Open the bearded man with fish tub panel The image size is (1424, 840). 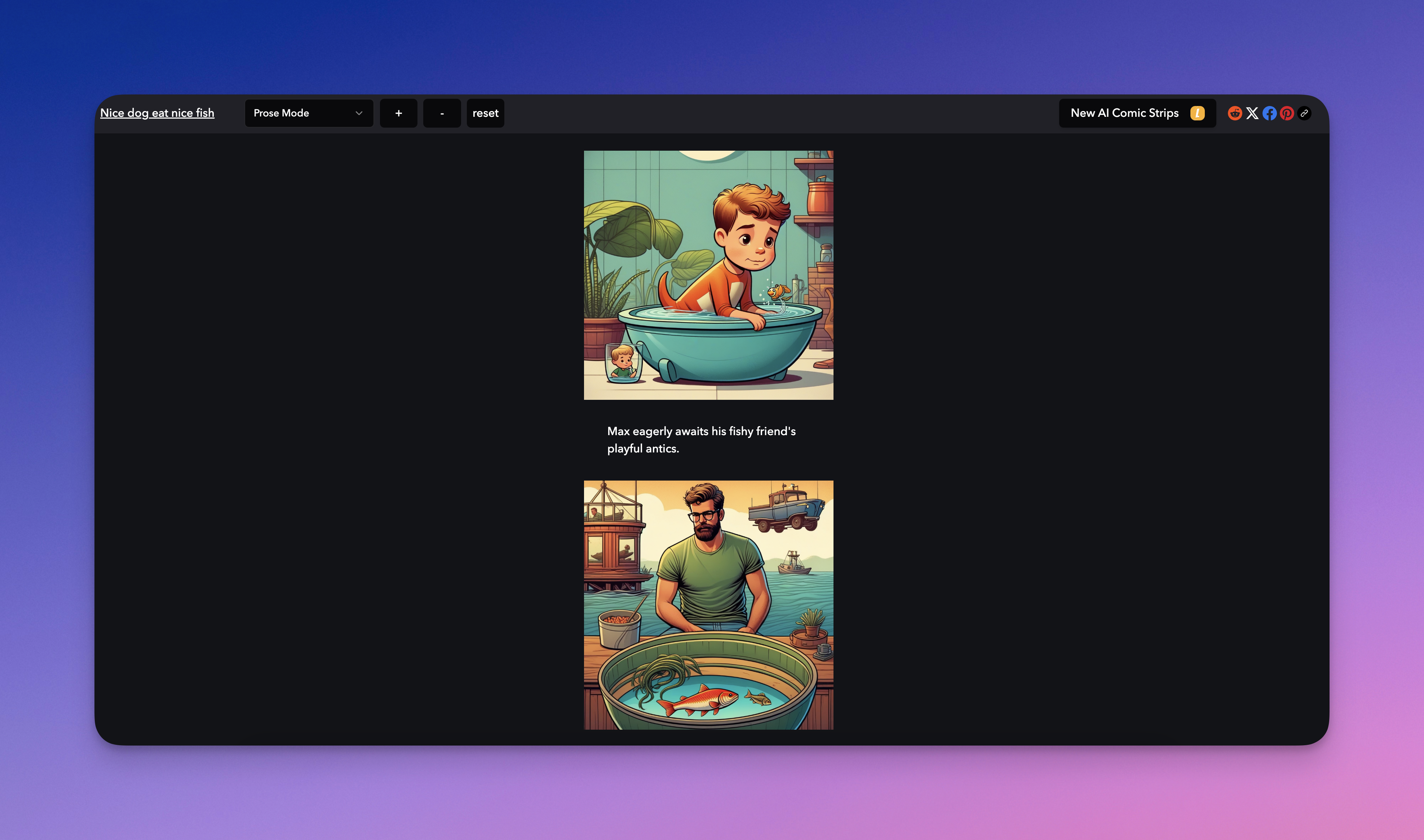[708, 605]
